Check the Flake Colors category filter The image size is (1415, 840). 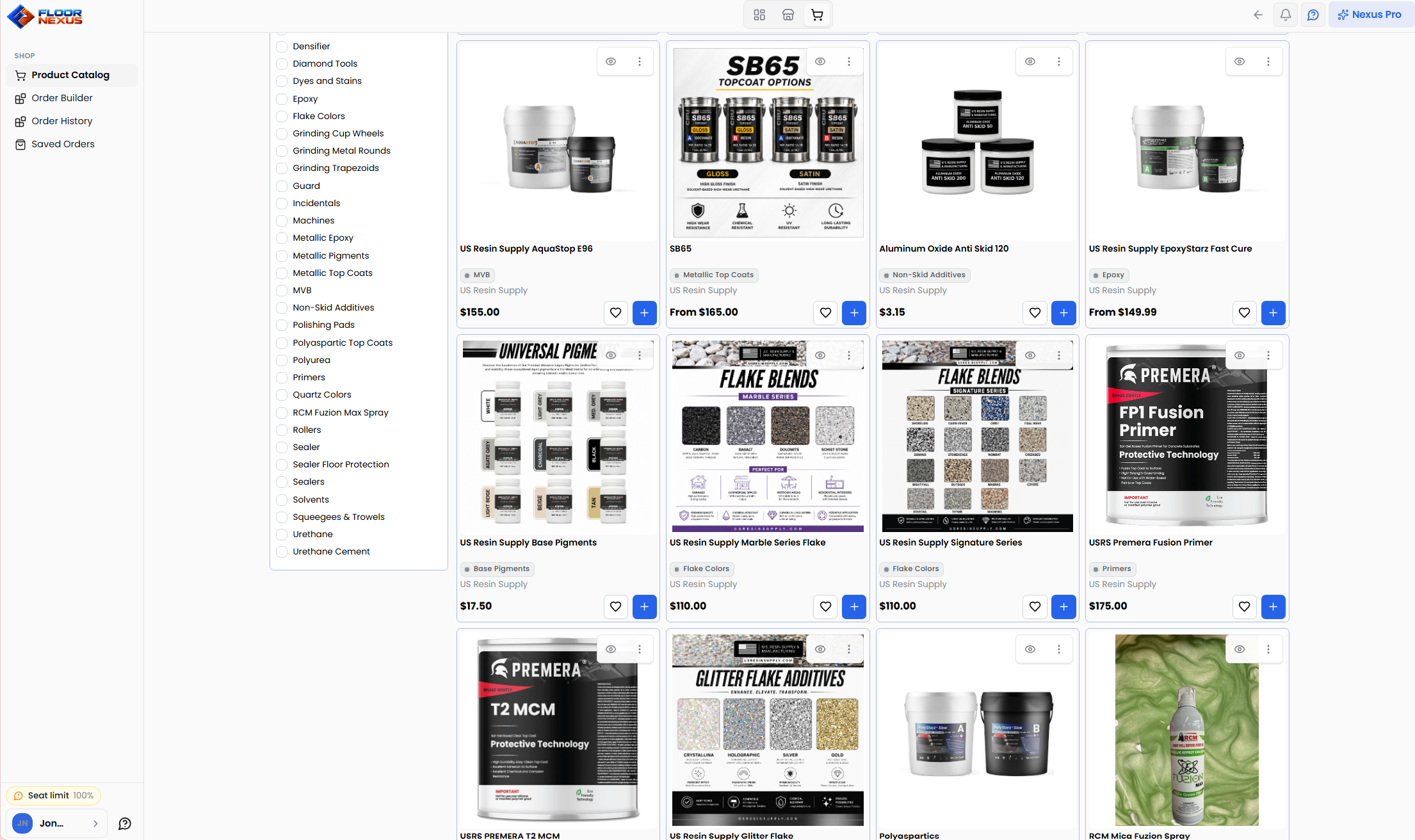(x=282, y=116)
